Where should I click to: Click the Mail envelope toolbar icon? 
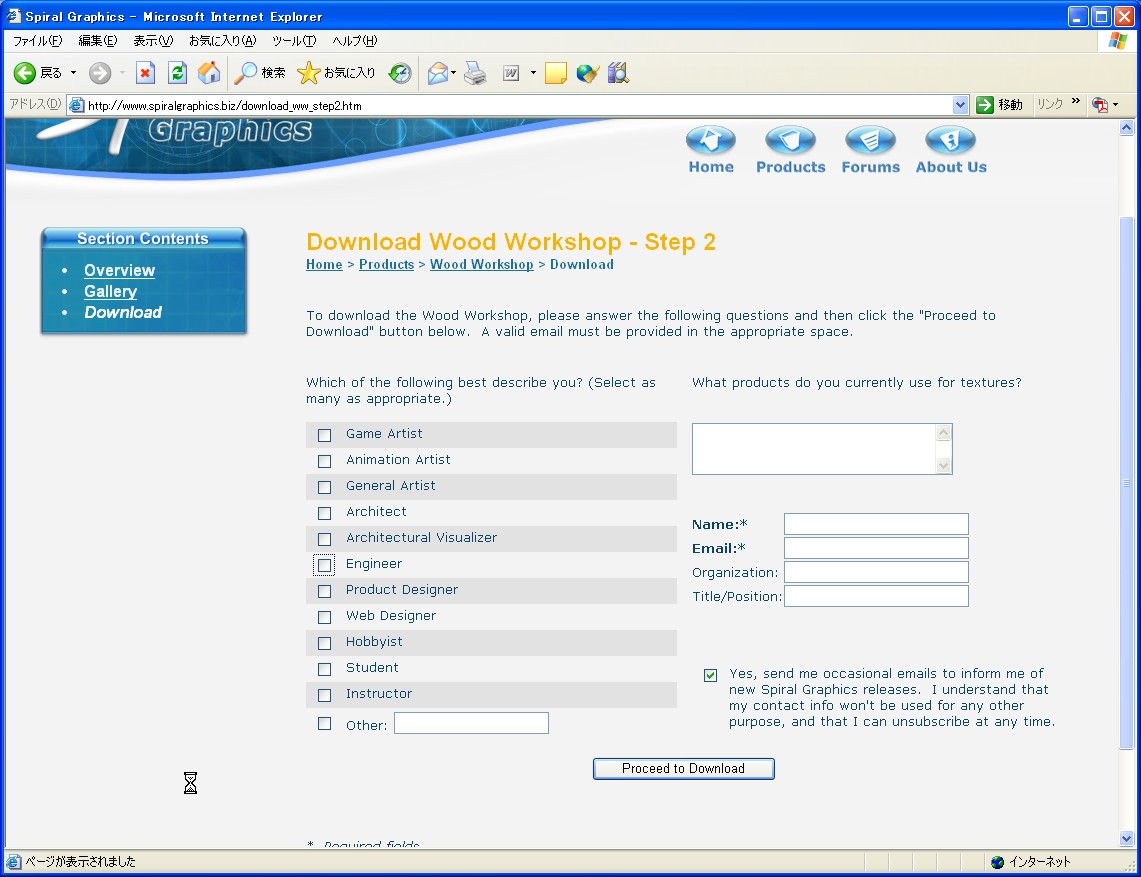click(437, 73)
